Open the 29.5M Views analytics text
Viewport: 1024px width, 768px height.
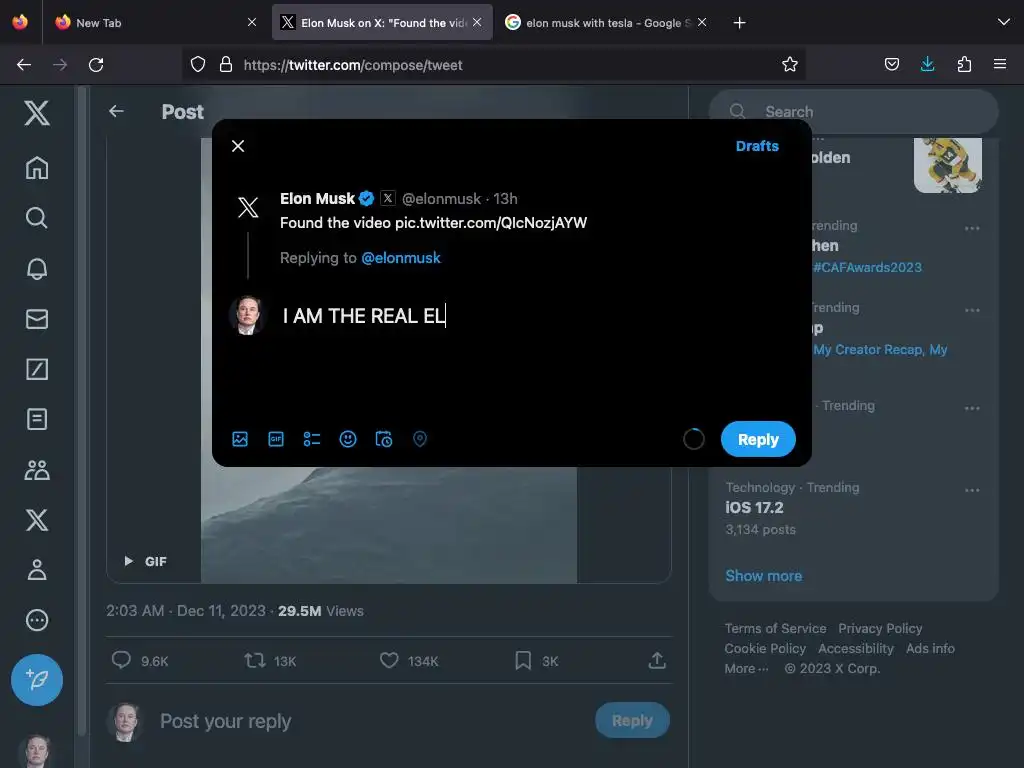click(321, 611)
